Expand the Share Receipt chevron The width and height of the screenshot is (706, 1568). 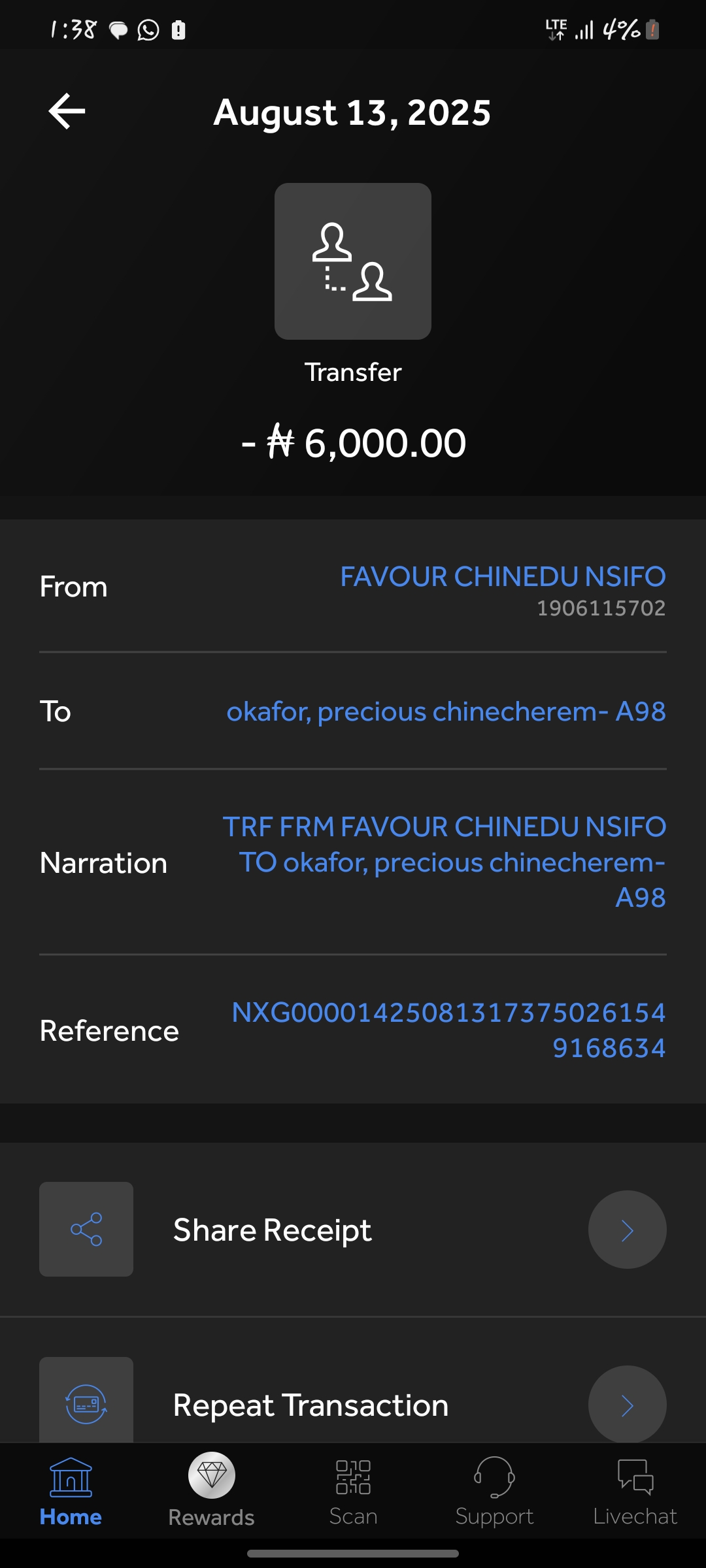627,1230
